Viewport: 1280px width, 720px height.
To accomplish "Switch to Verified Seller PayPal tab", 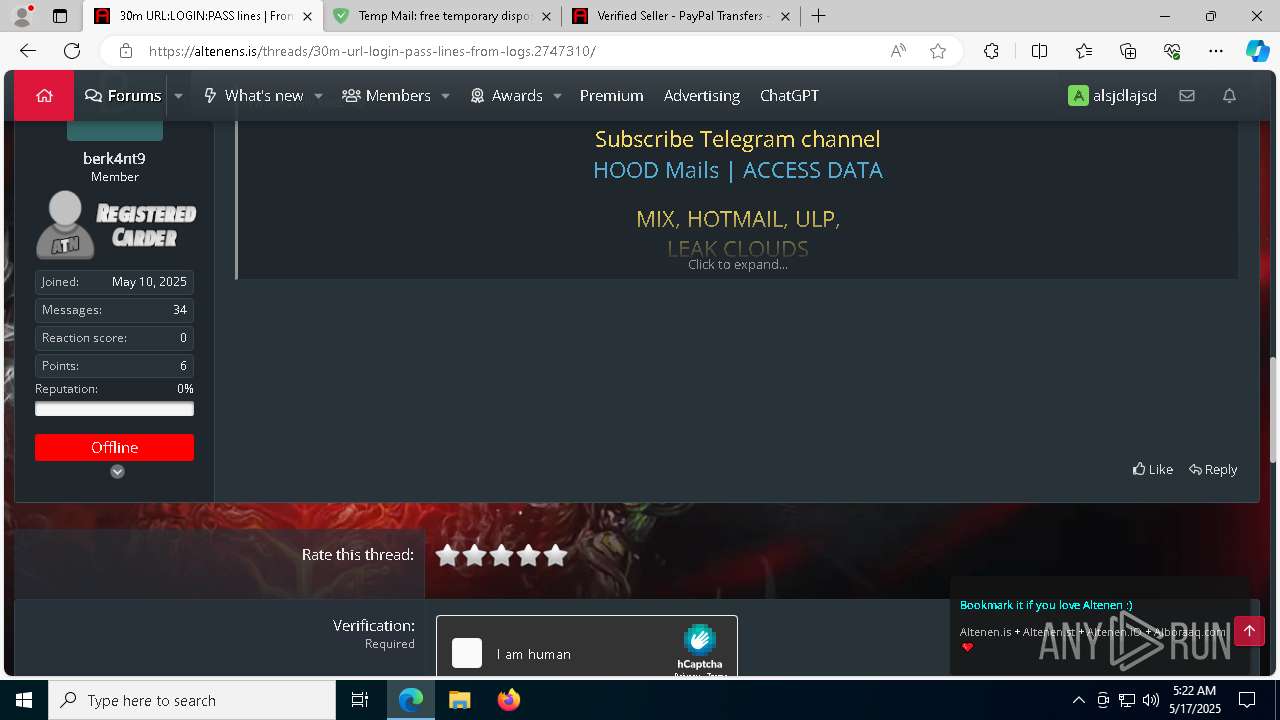I will coord(680,16).
